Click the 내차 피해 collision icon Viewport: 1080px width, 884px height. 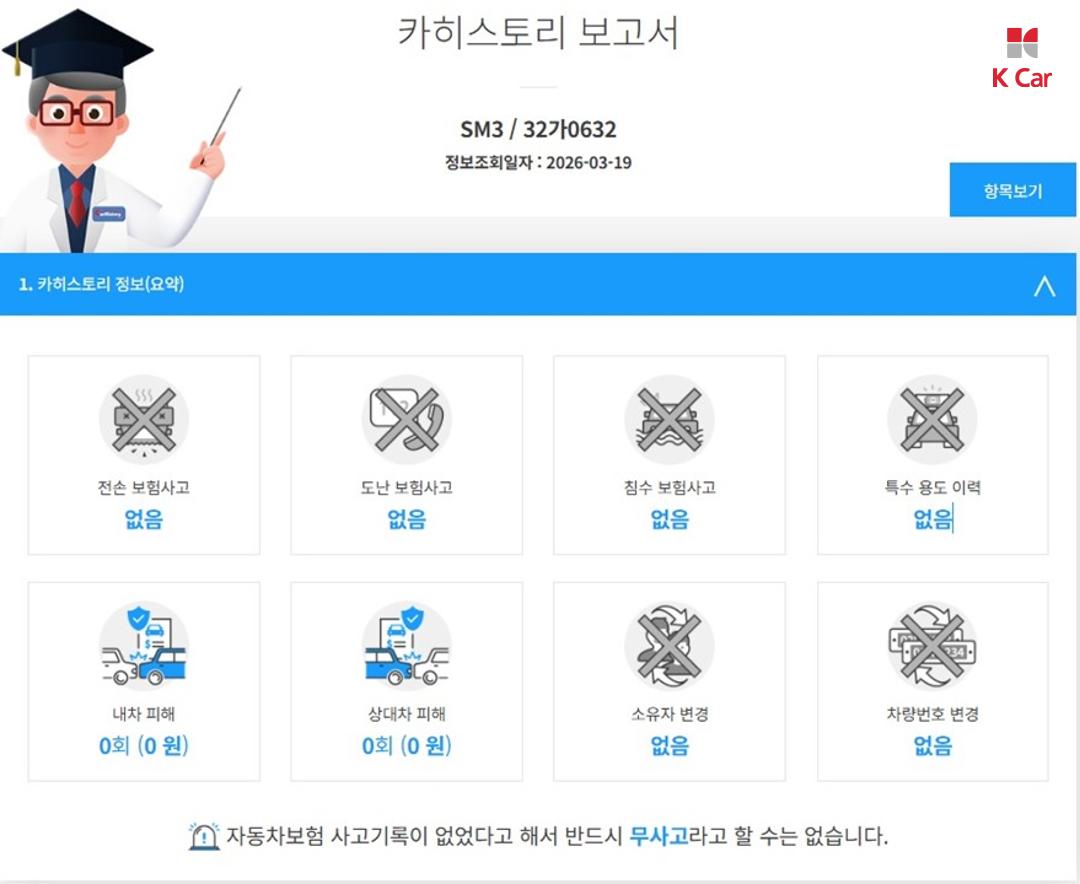click(143, 646)
